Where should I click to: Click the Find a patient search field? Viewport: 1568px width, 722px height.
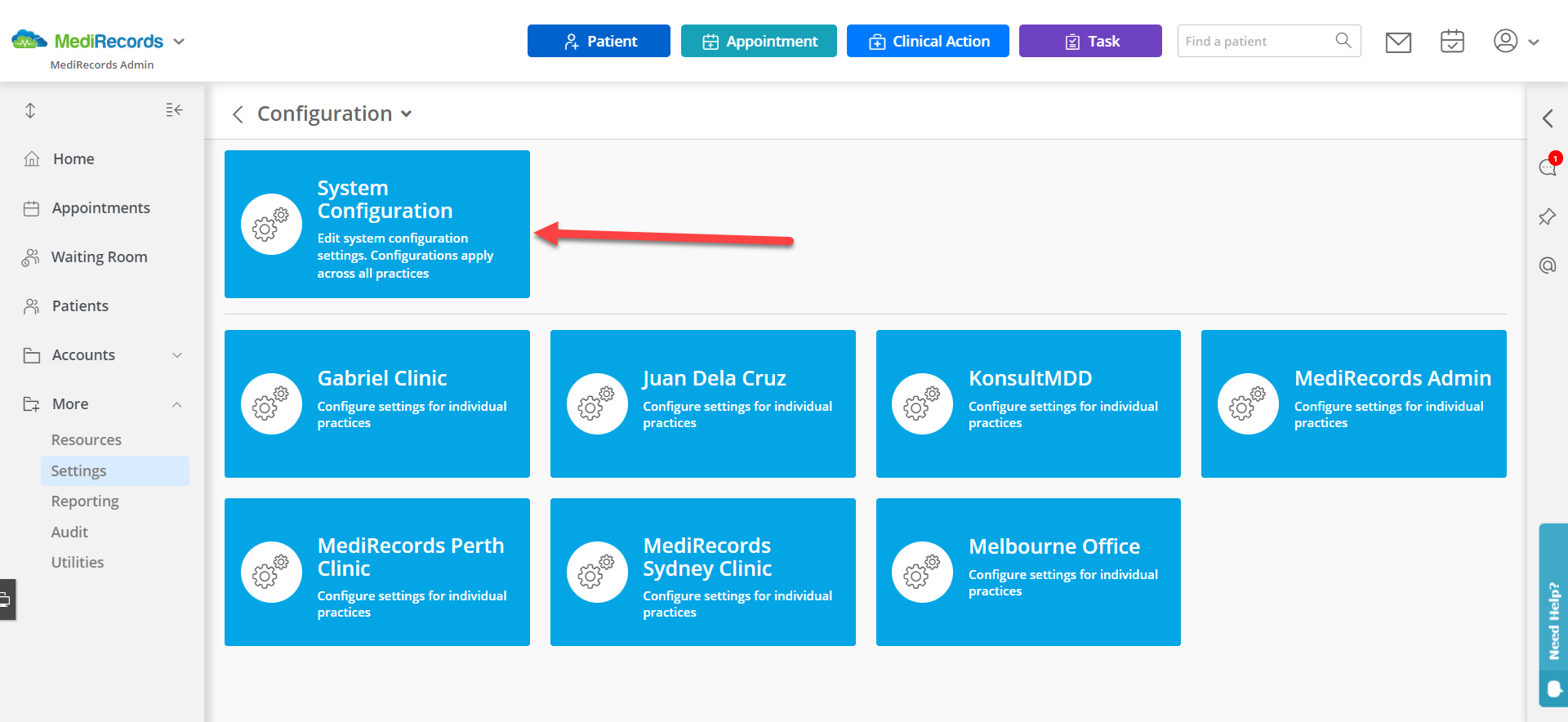(1269, 41)
